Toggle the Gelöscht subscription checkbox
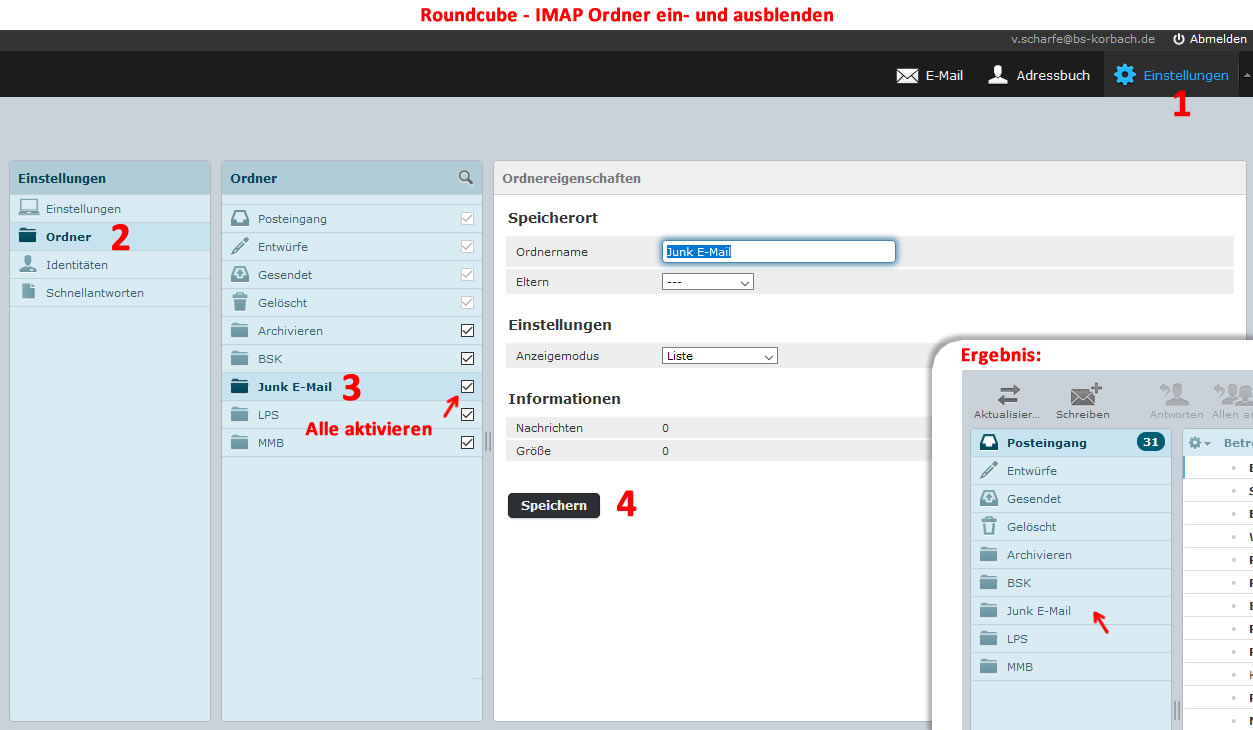1253x730 pixels. point(467,303)
